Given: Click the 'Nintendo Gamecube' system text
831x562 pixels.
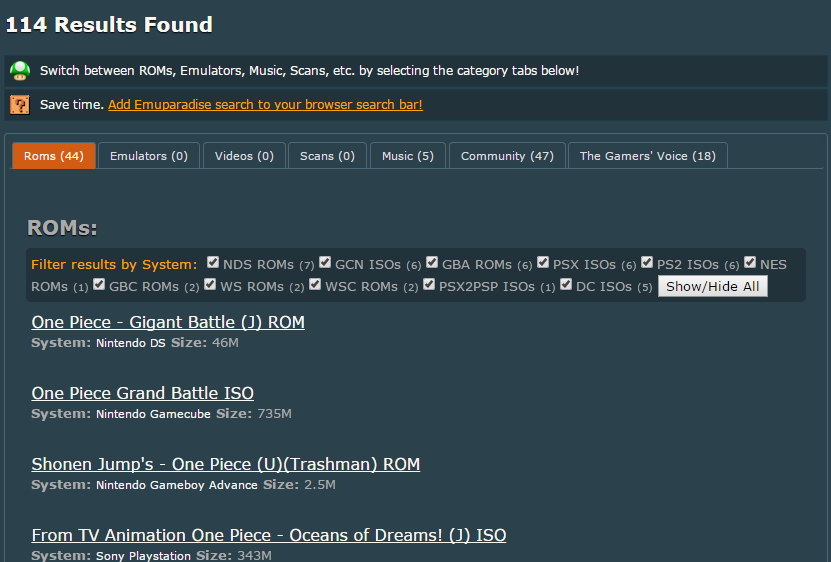Looking at the screenshot, I should click(153, 414).
